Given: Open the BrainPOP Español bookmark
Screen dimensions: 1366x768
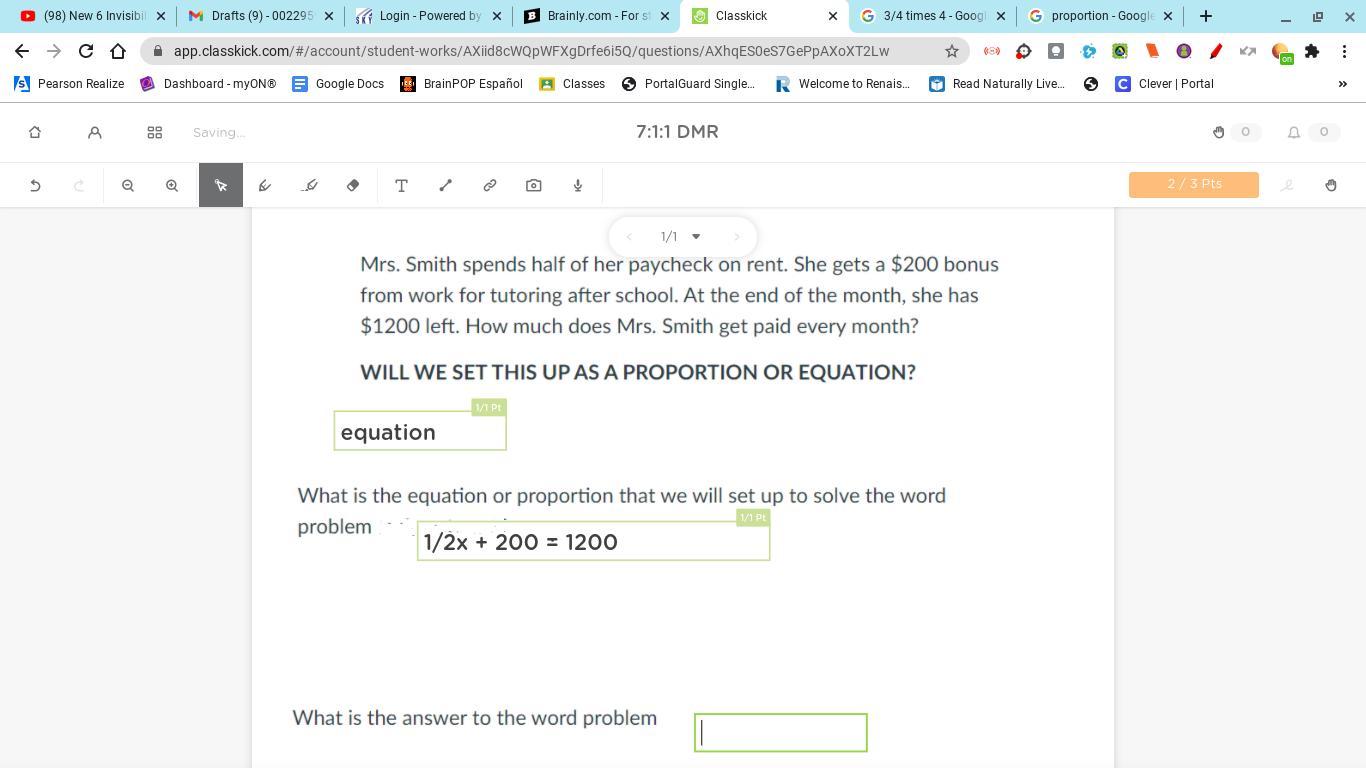Looking at the screenshot, I should [x=461, y=84].
